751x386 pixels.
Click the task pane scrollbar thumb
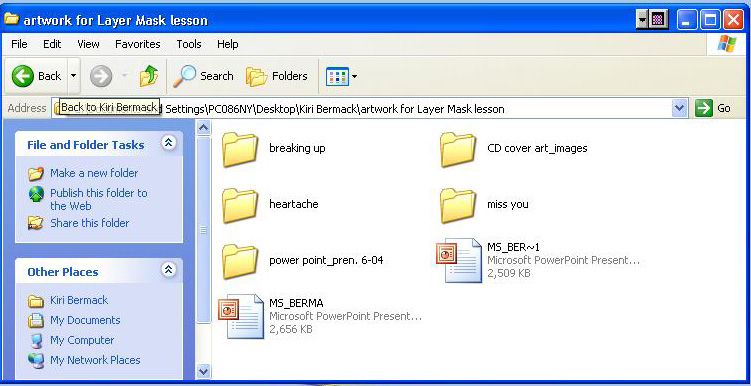(204, 230)
